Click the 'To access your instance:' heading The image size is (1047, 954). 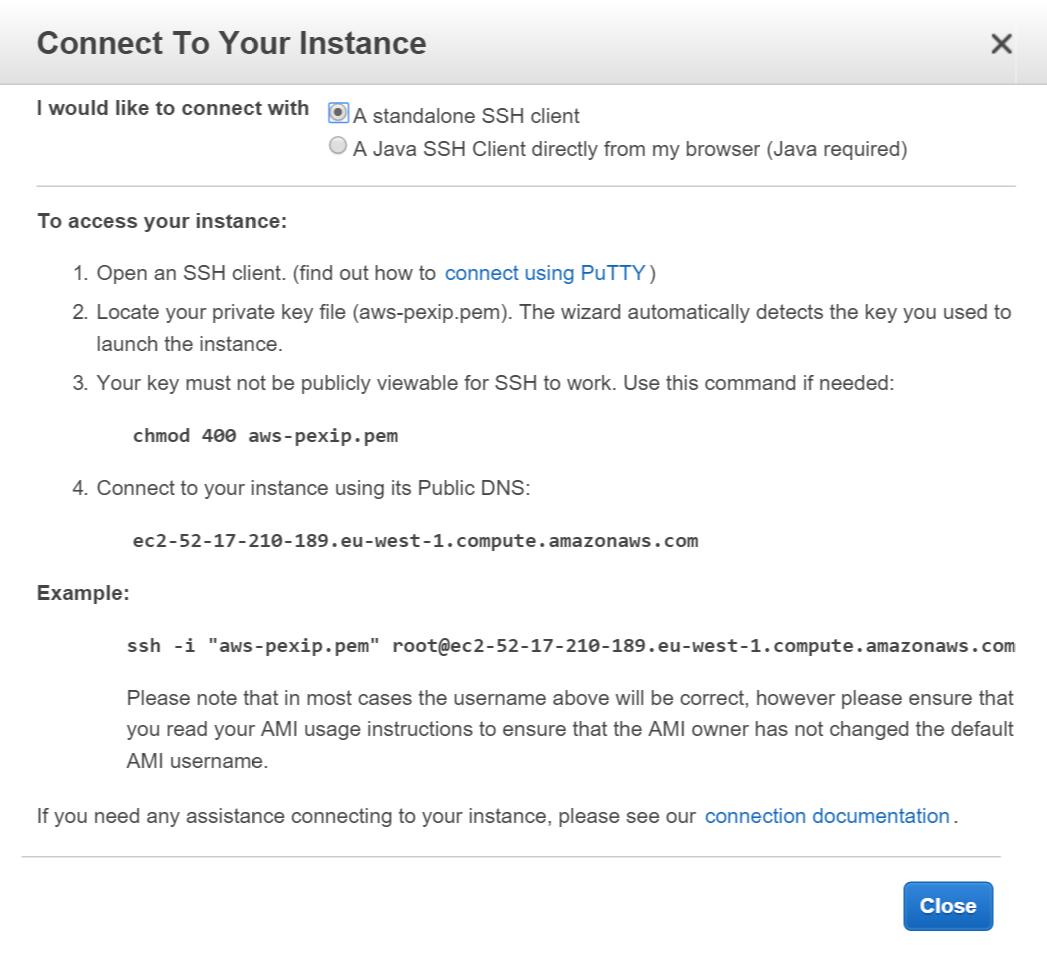pos(162,221)
